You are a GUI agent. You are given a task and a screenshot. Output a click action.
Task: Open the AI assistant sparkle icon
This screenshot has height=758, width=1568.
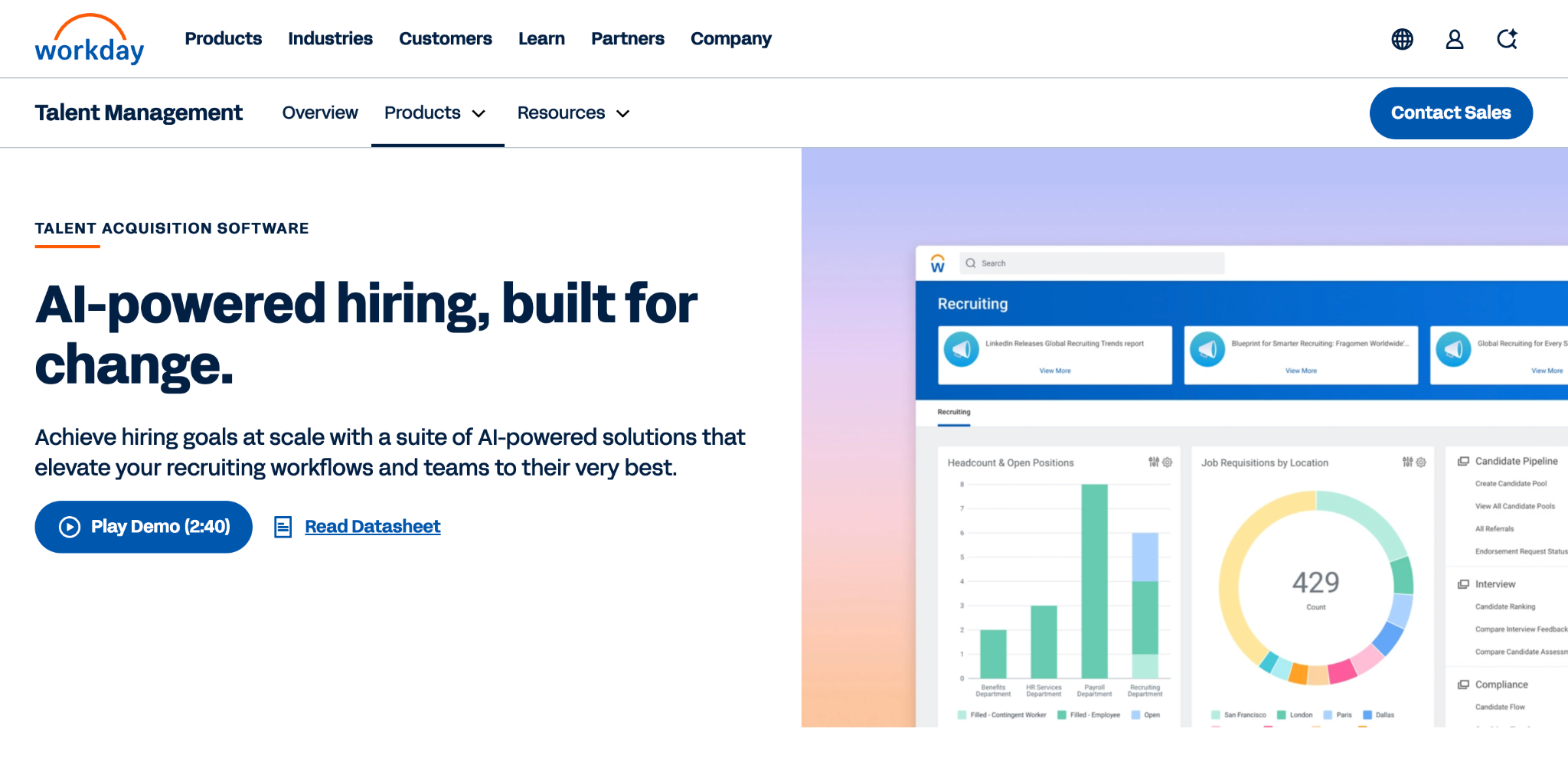pyautogui.click(x=1508, y=39)
